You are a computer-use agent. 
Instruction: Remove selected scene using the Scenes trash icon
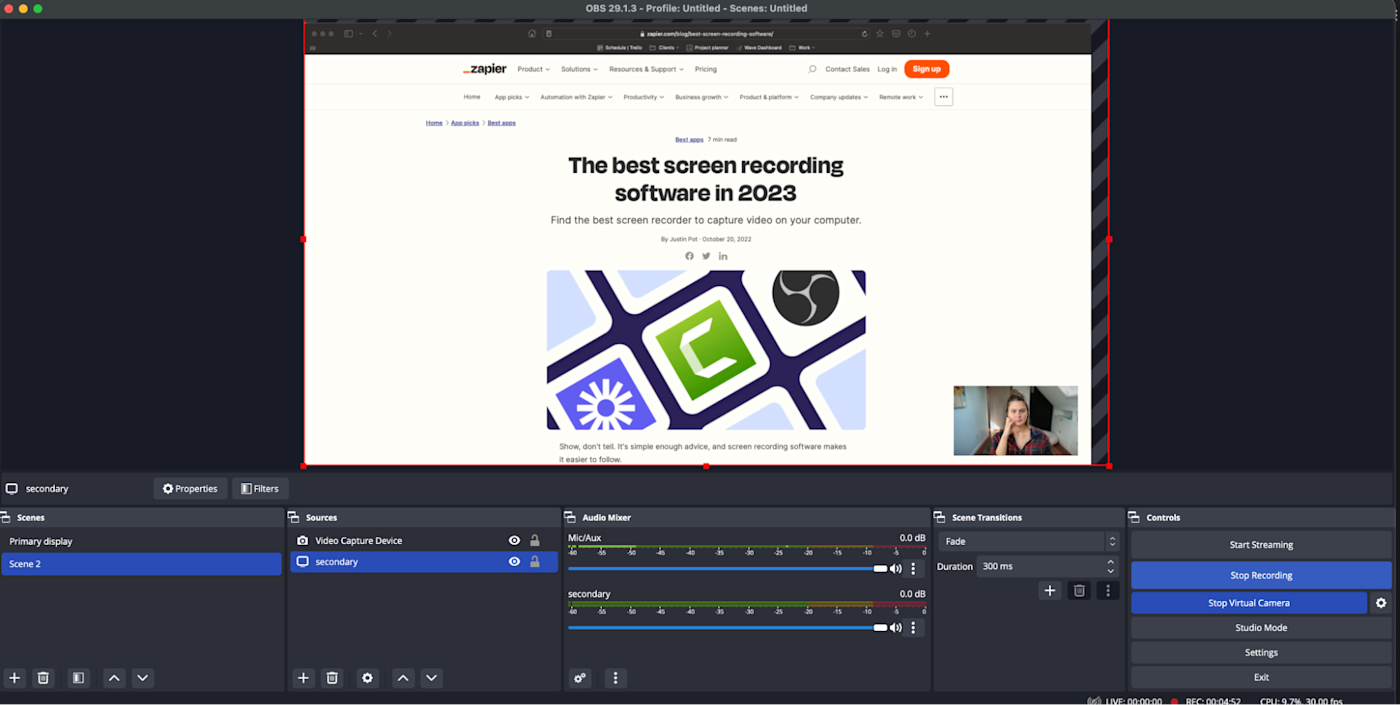click(43, 678)
